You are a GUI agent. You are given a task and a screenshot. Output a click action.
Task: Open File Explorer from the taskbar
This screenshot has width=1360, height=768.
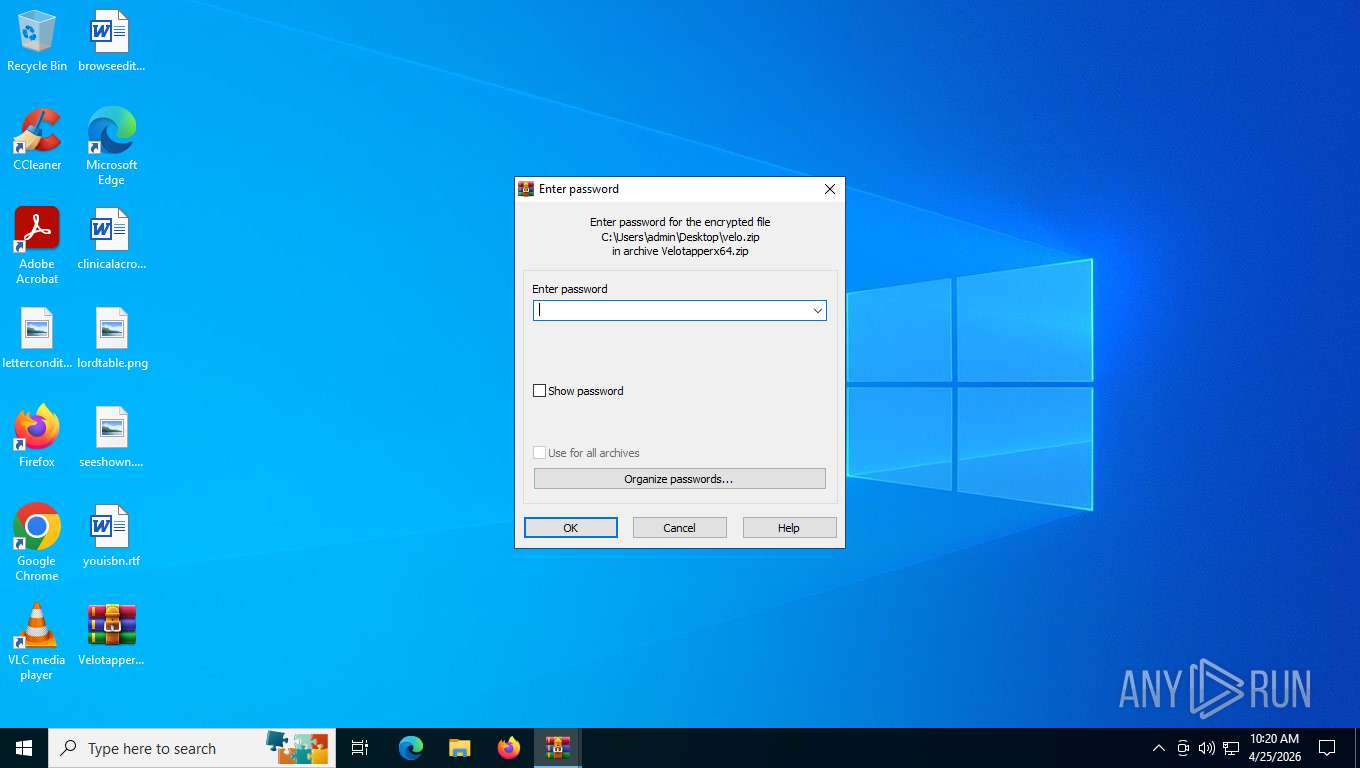tap(459, 748)
